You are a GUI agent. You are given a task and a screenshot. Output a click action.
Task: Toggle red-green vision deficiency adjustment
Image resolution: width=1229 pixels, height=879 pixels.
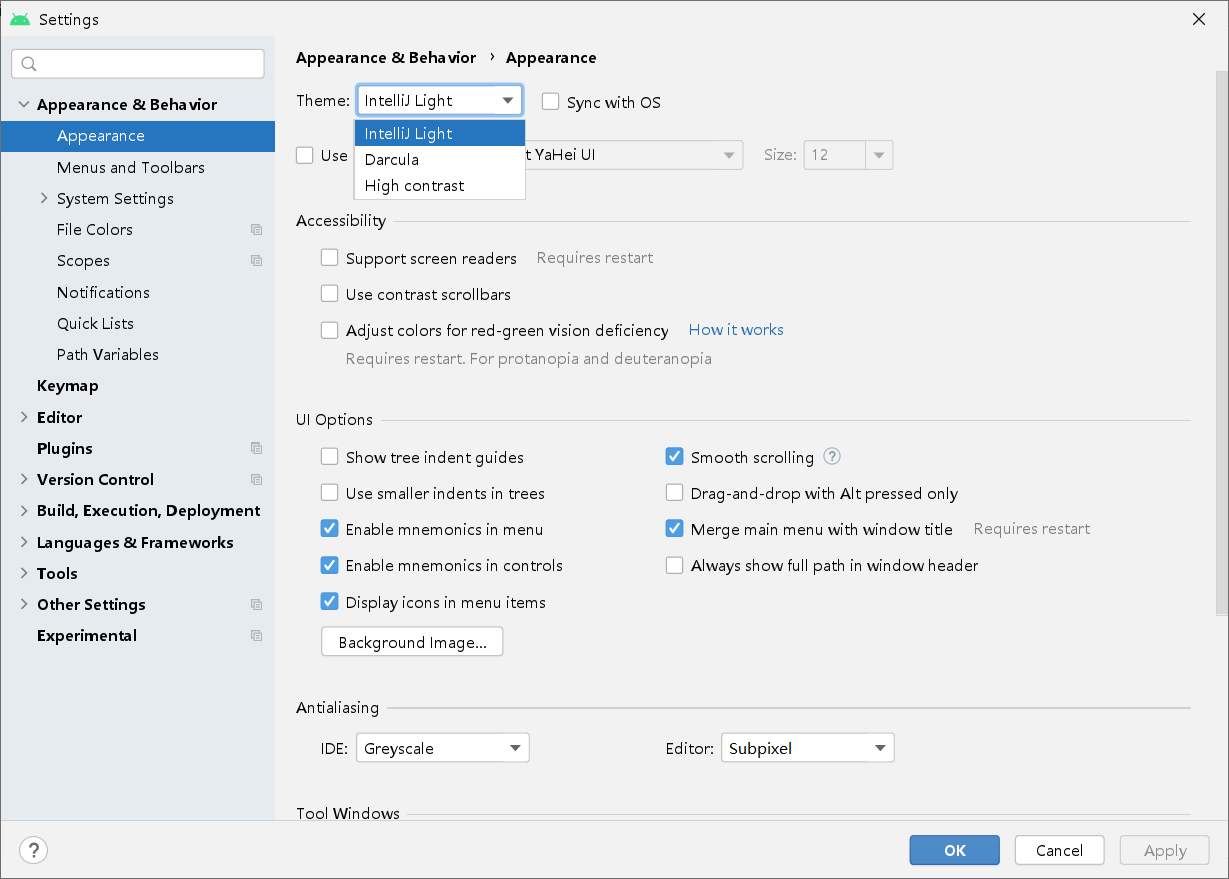[x=330, y=330]
